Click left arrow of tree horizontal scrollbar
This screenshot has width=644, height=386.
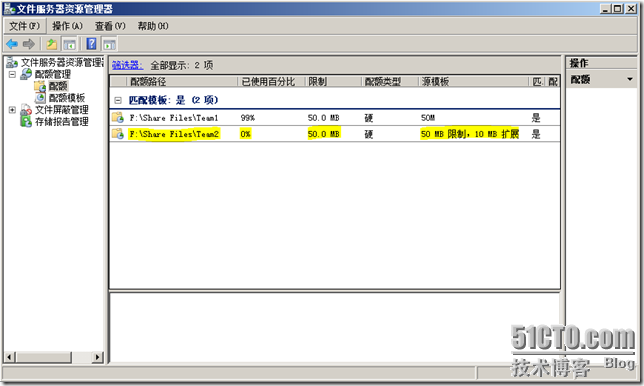[10, 357]
